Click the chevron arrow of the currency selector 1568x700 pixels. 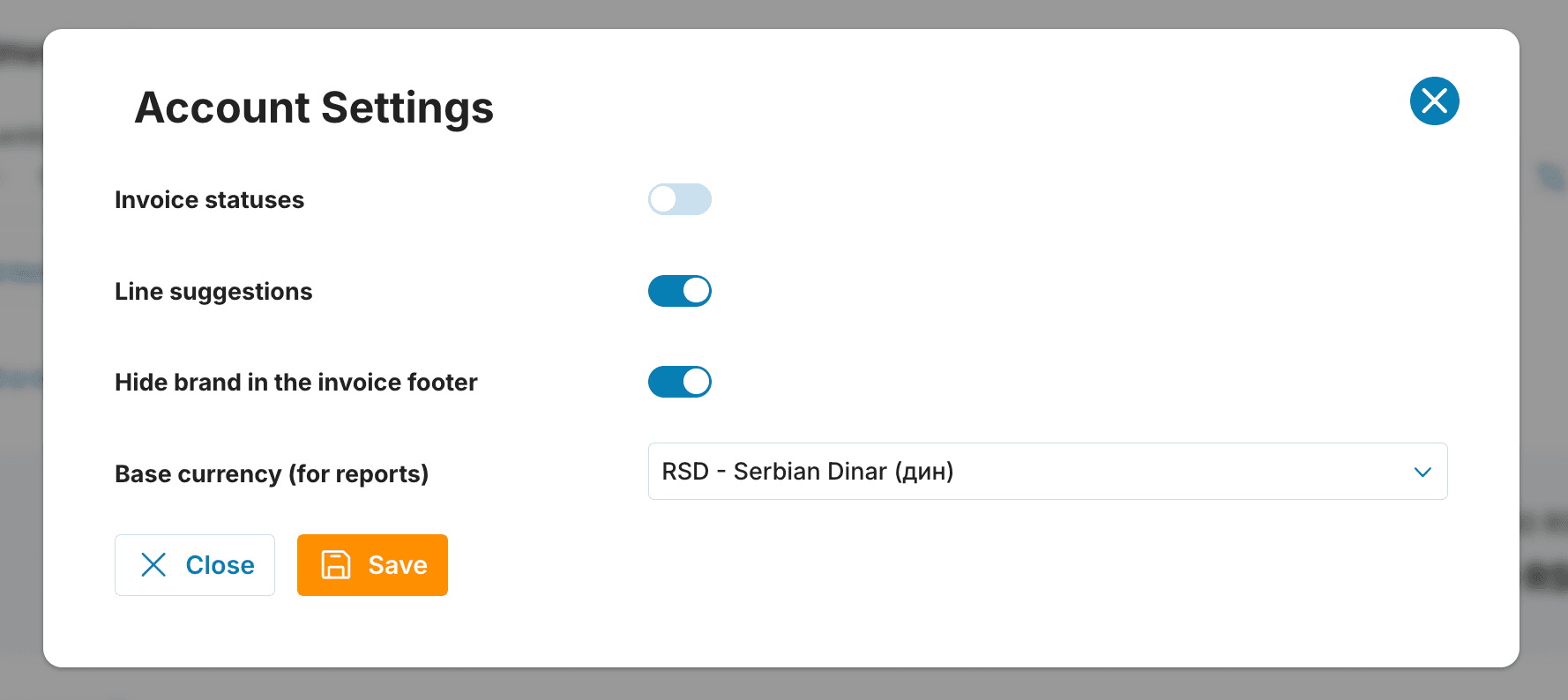[x=1422, y=473]
